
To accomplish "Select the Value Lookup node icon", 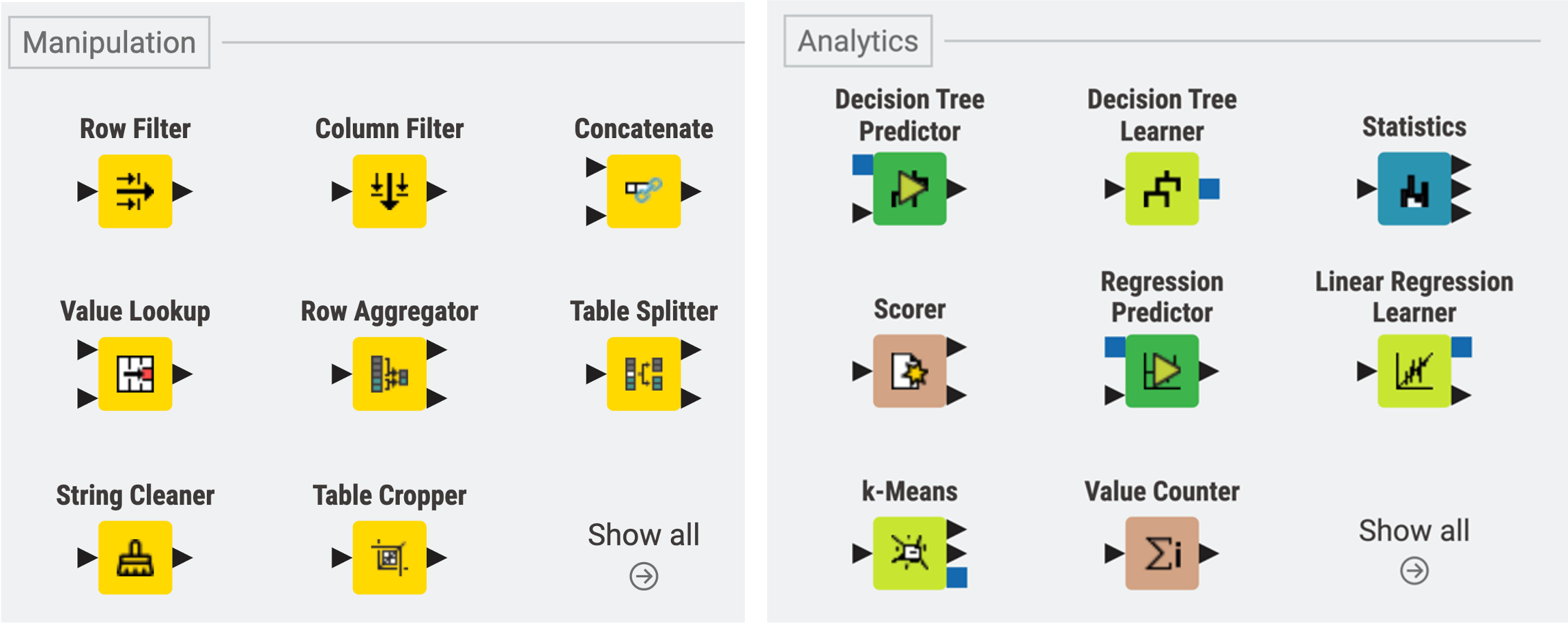I will [x=135, y=374].
